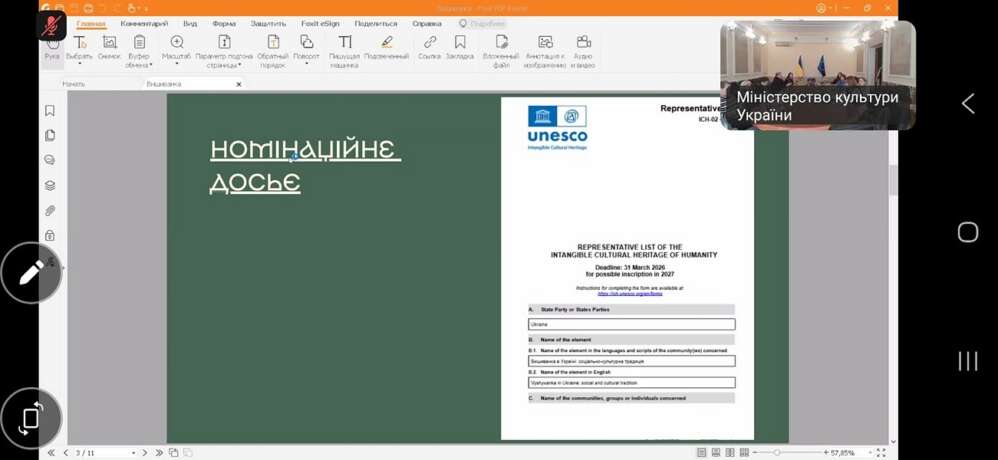
Task: Close the Вишиванка document tab
Action: click(x=239, y=84)
